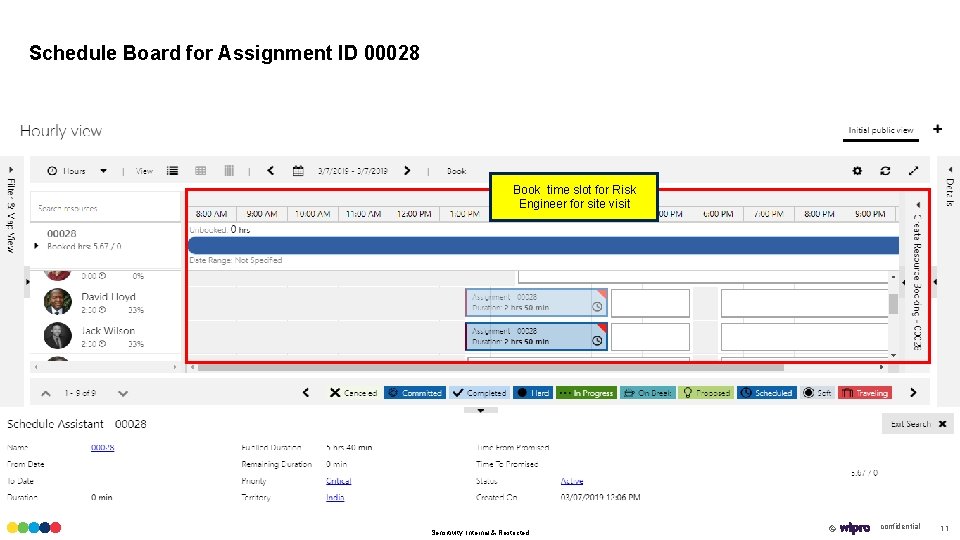Click the Book button in toolbar
Viewport: 960px width, 540px height.
click(456, 171)
